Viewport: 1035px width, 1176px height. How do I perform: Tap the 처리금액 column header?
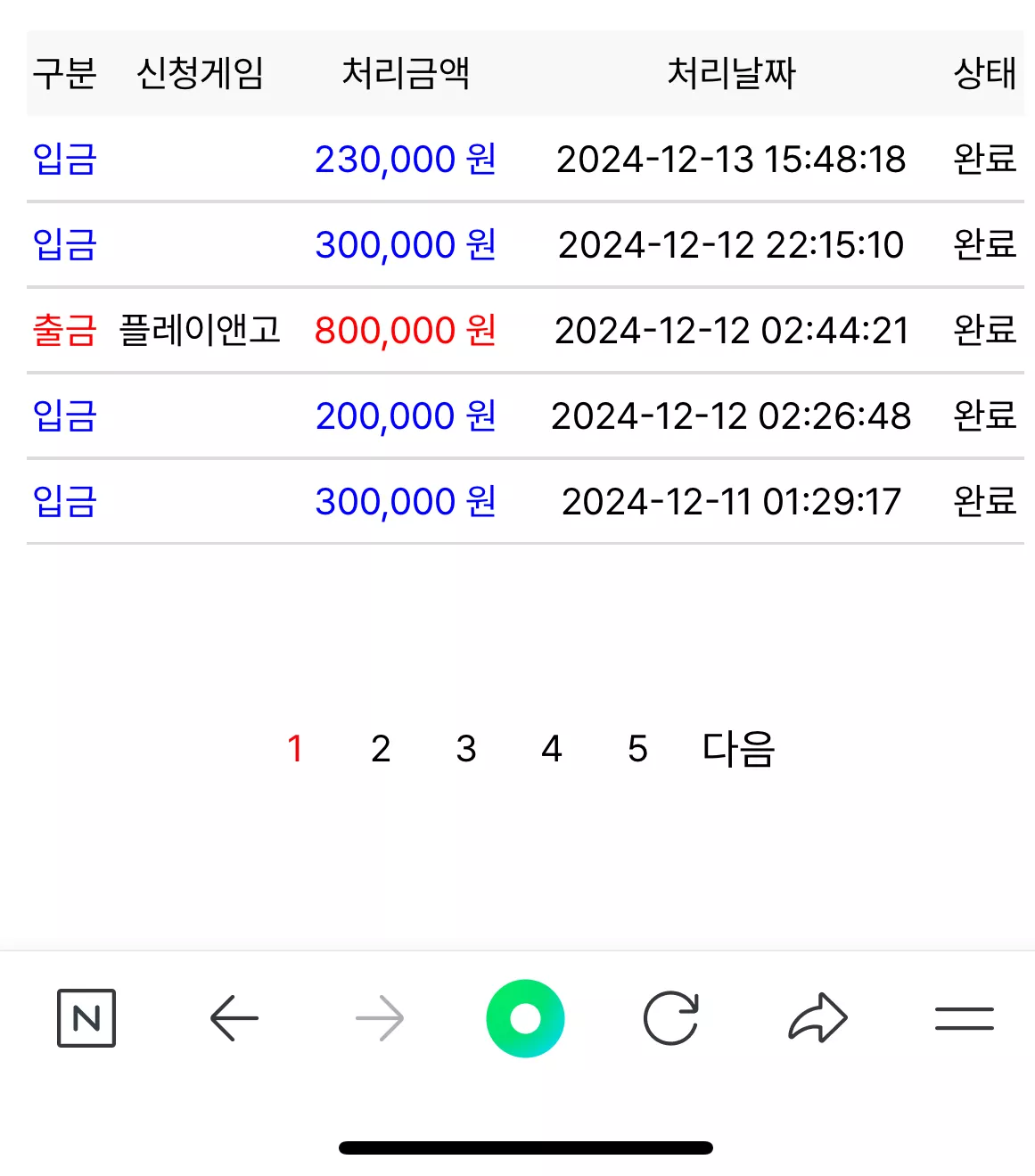coord(406,73)
